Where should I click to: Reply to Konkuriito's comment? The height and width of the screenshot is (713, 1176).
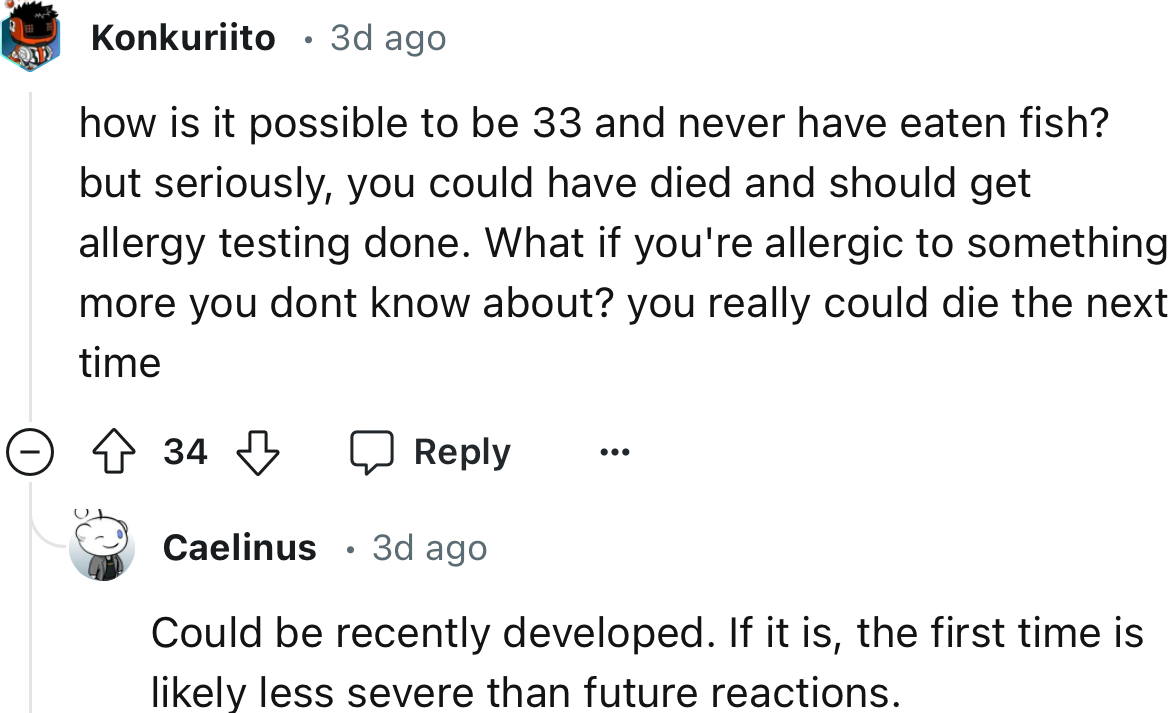pos(430,451)
